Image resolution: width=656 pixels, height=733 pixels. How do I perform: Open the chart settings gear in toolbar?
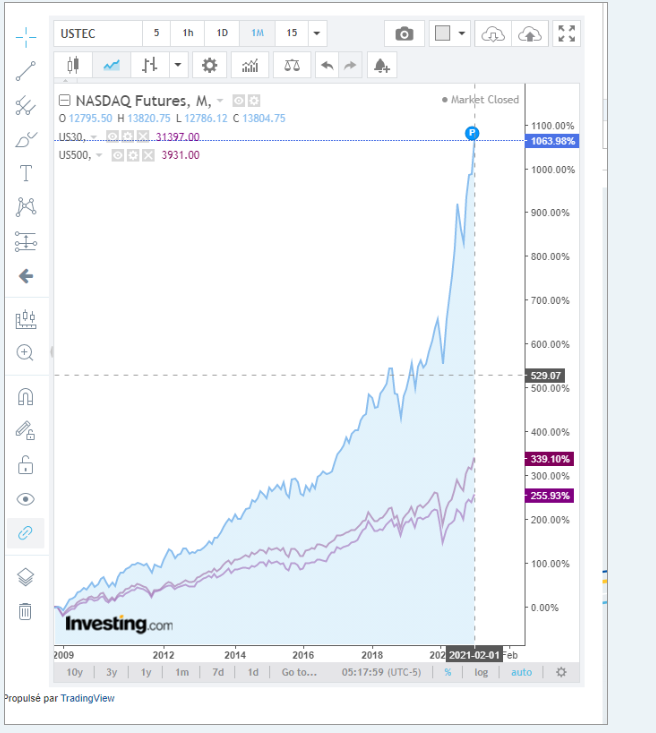pyautogui.click(x=209, y=66)
